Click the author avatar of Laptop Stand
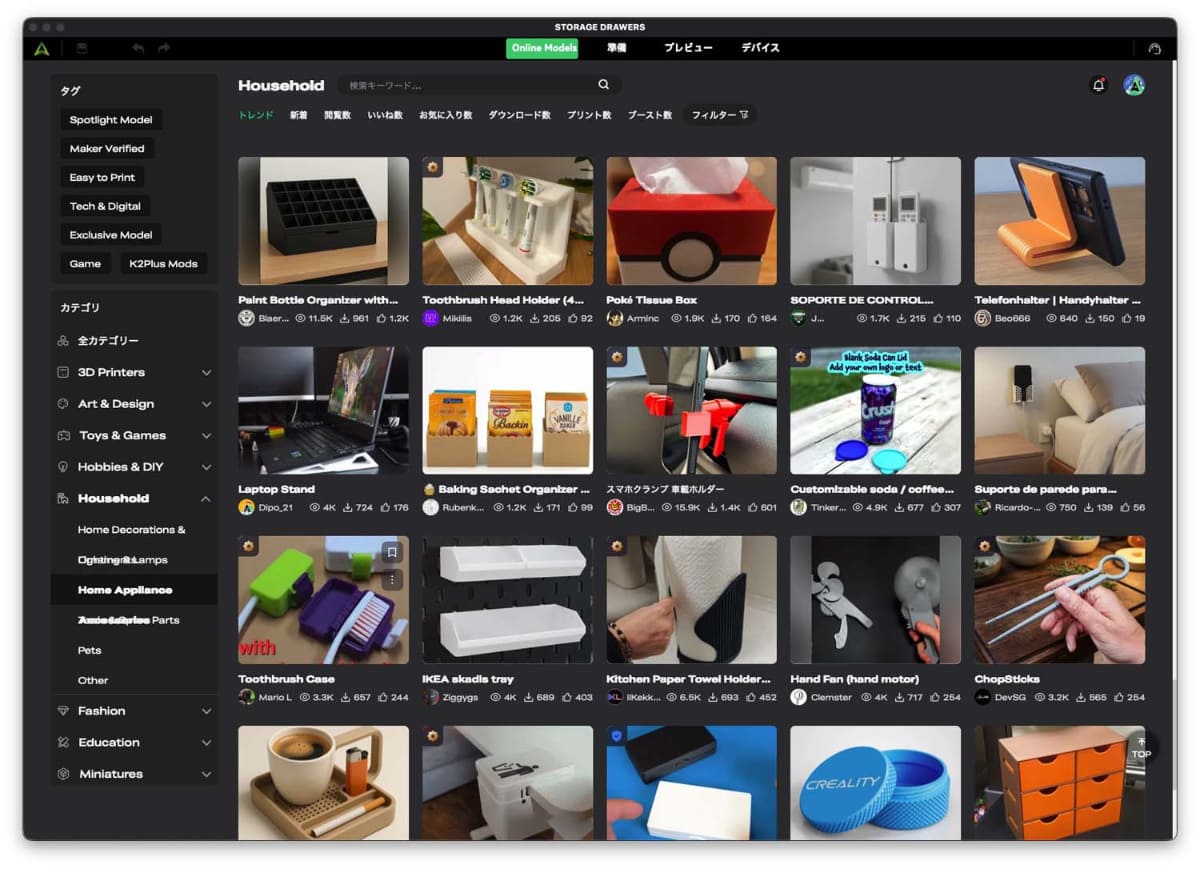The height and width of the screenshot is (869, 1200). click(x=247, y=507)
